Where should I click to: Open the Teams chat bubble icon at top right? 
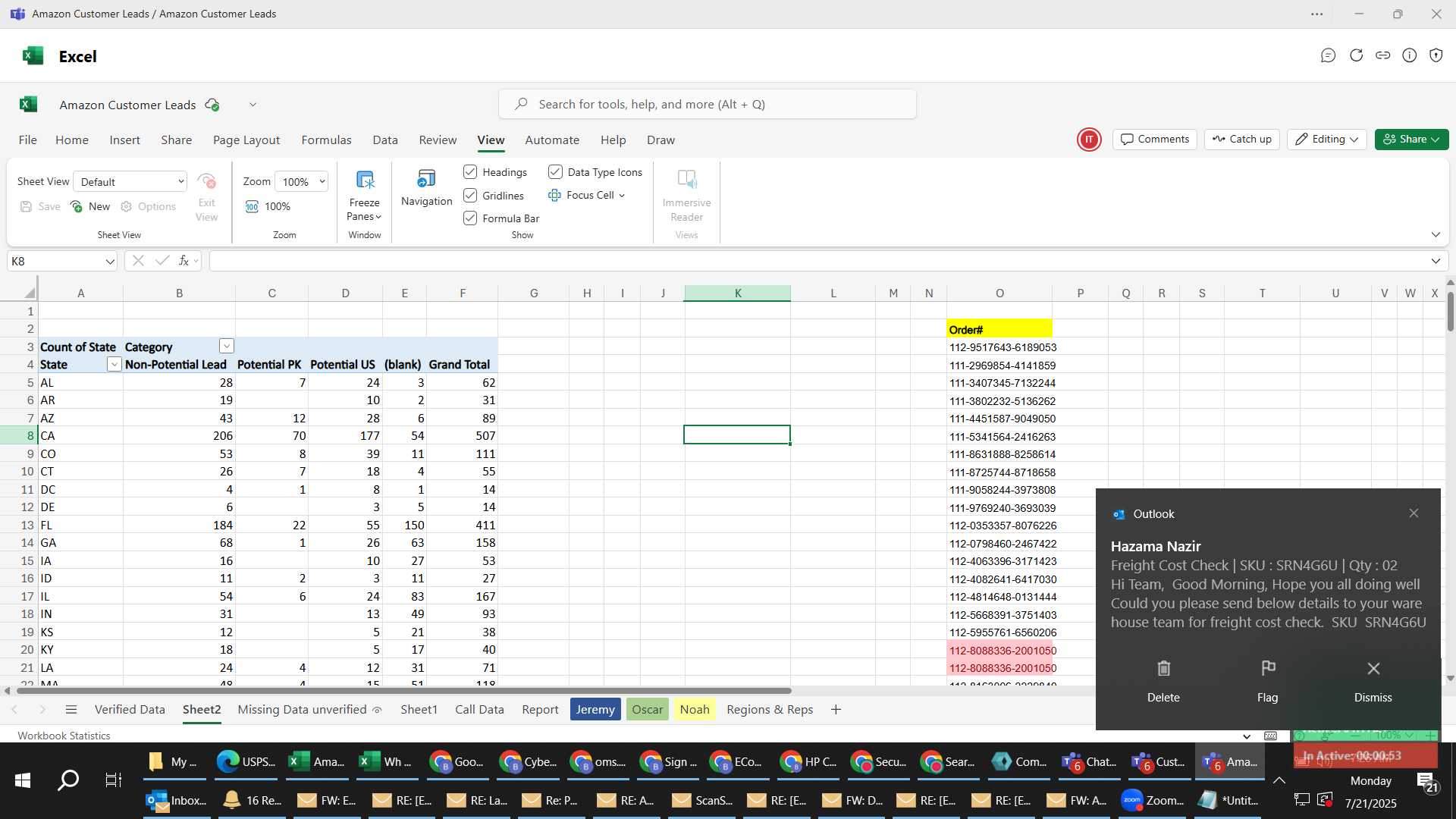tap(1328, 55)
